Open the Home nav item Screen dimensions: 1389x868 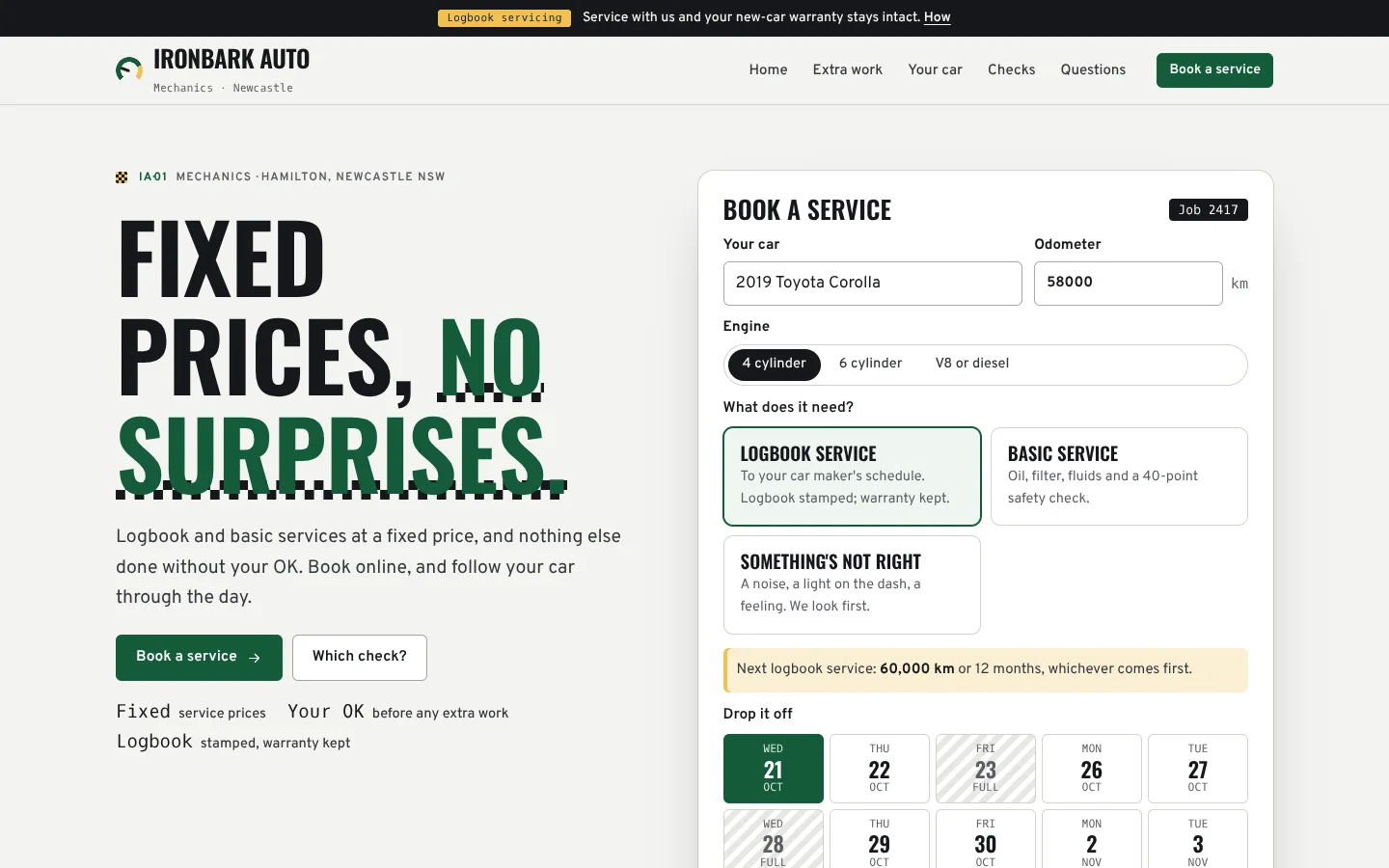point(768,69)
